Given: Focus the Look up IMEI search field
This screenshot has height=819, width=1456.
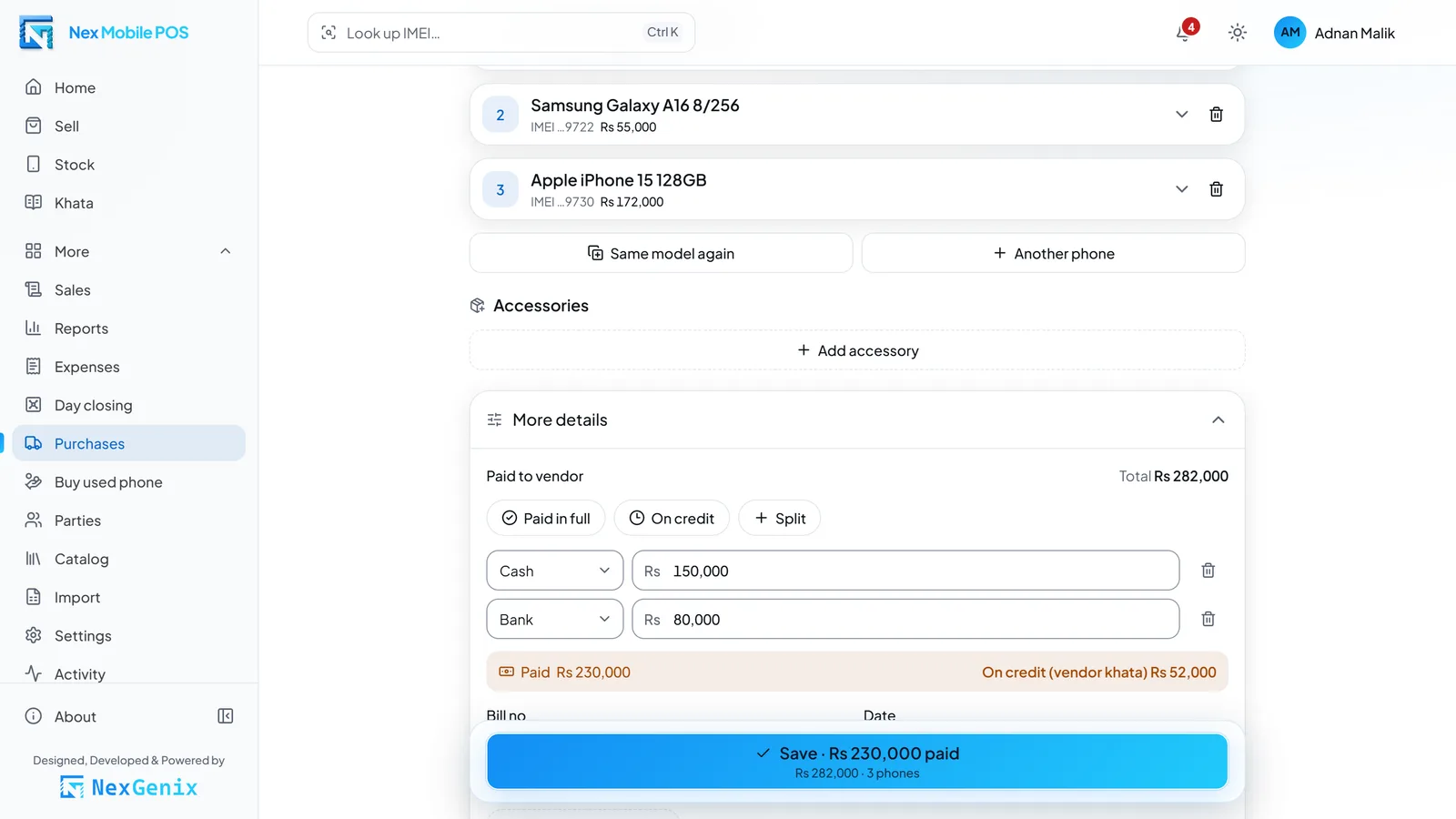Looking at the screenshot, I should coord(501,33).
